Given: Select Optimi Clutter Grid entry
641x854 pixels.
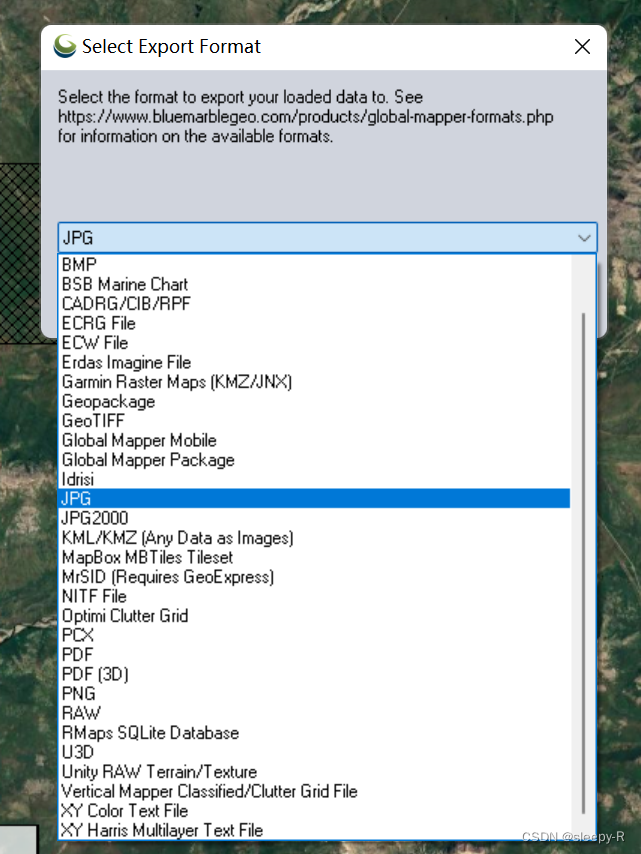Looking at the screenshot, I should pos(314,616).
